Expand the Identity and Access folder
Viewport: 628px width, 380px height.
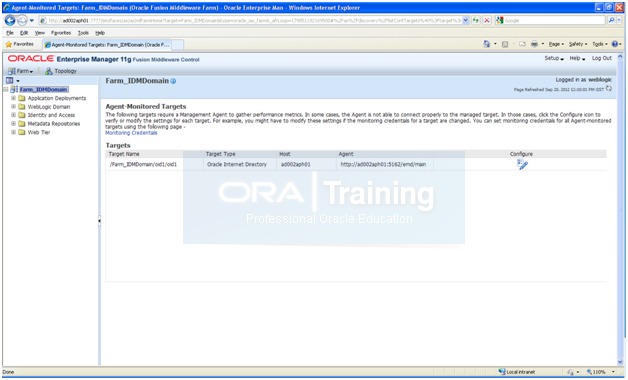coord(13,115)
